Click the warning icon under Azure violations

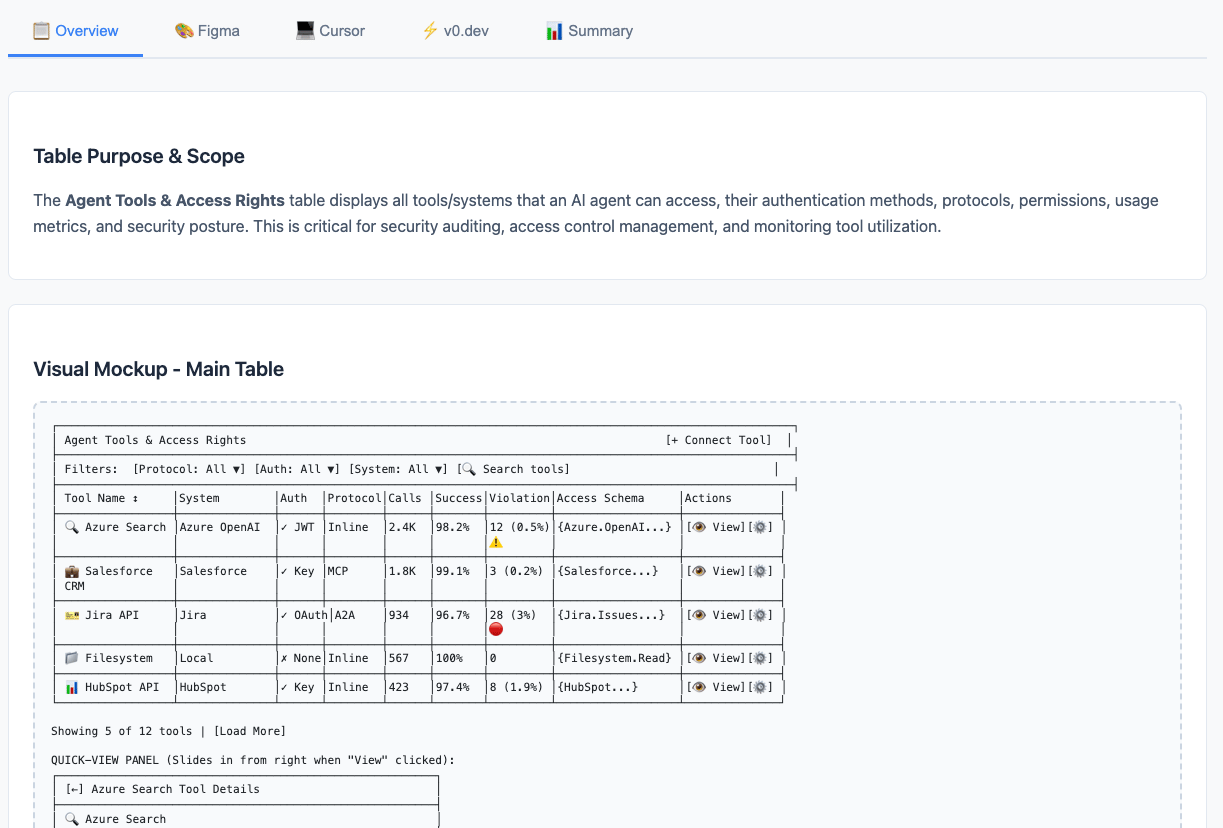tap(496, 542)
